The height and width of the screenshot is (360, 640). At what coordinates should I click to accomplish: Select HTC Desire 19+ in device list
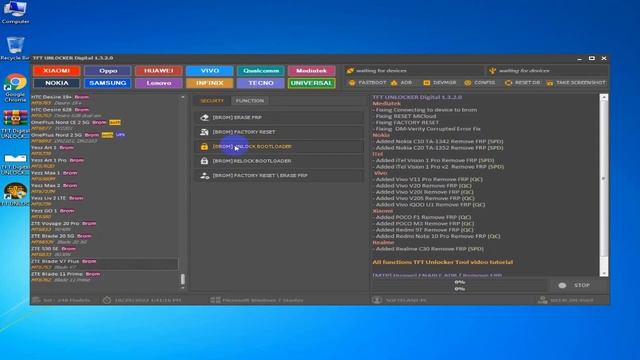[x=105, y=100]
